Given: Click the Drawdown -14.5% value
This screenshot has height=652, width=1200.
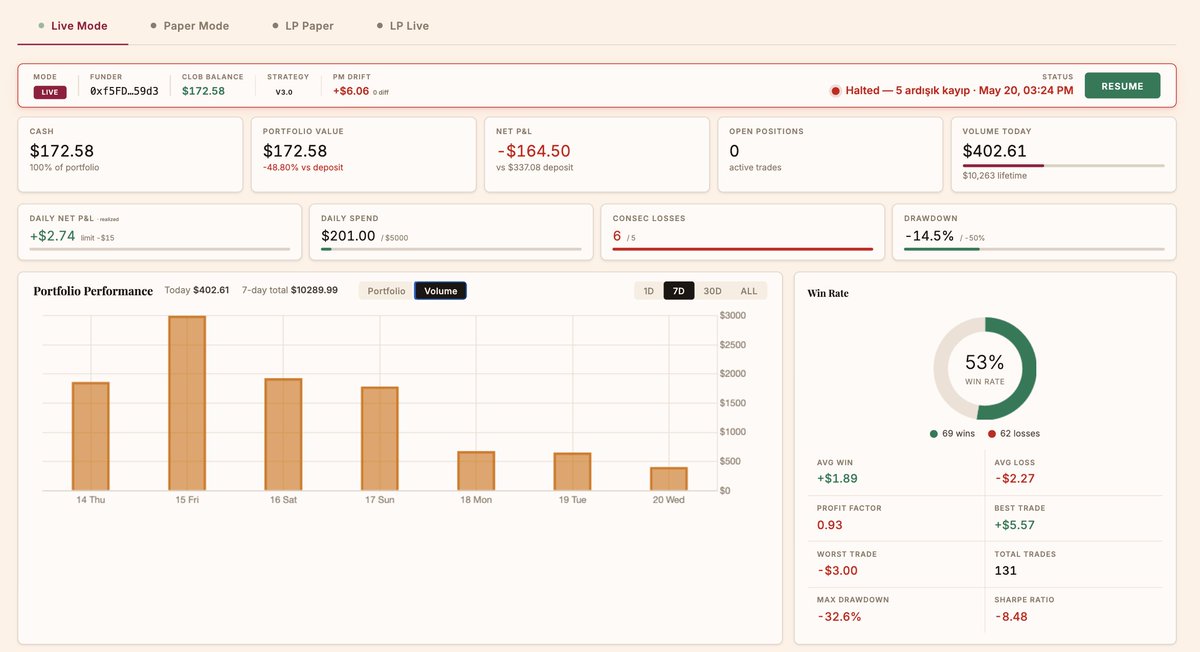Looking at the screenshot, I should [930, 236].
